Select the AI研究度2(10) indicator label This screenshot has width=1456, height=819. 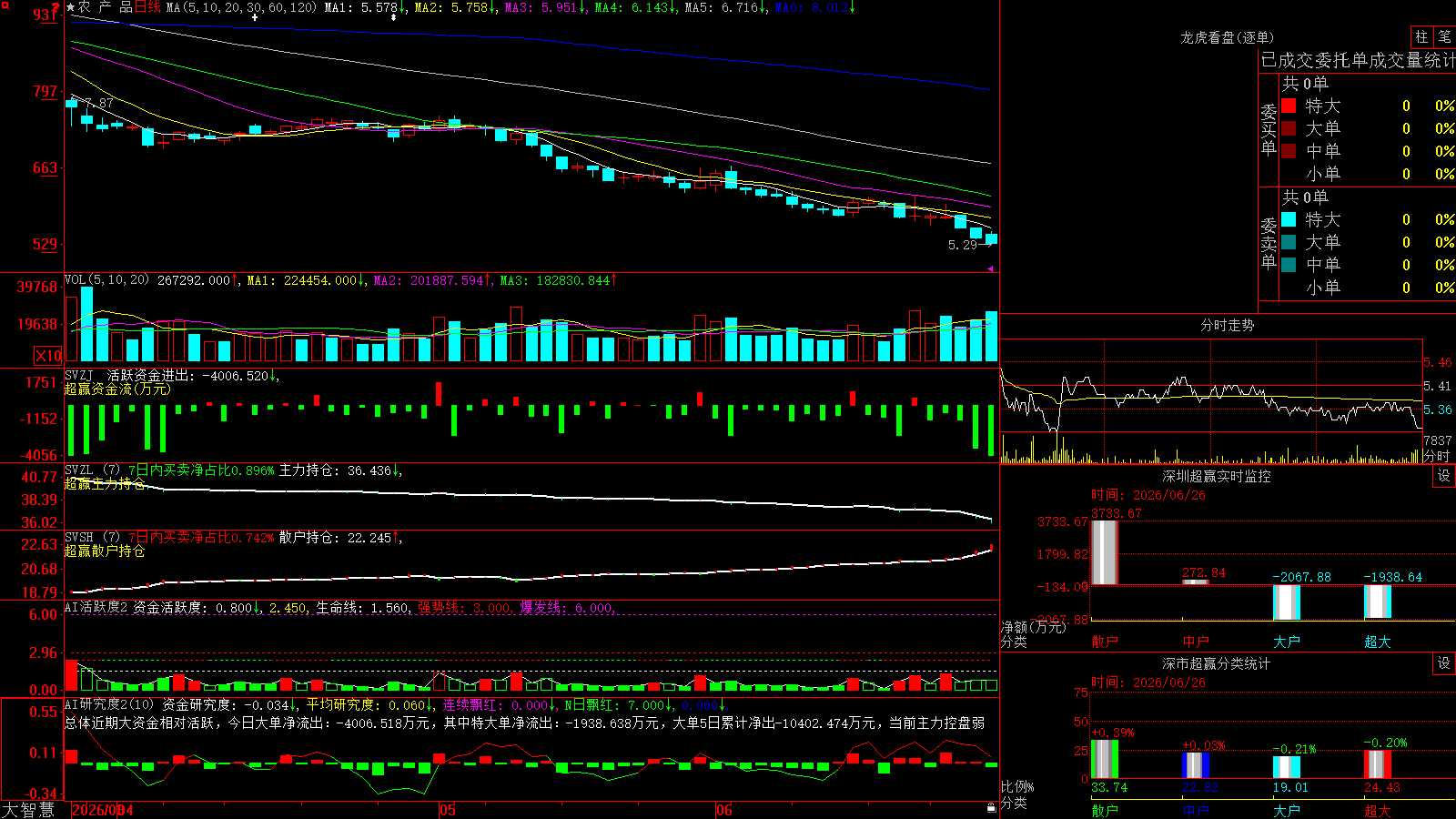(x=109, y=704)
